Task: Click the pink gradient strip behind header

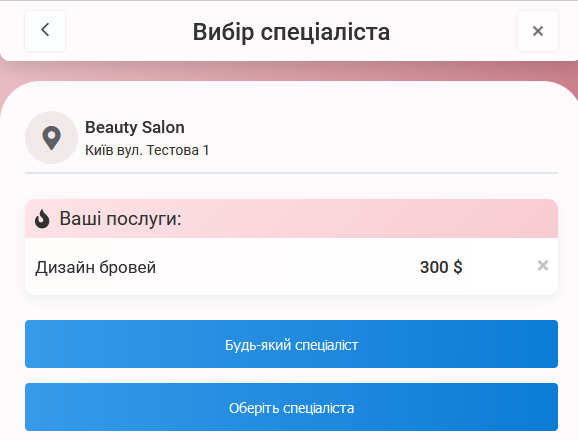Action: click(291, 71)
